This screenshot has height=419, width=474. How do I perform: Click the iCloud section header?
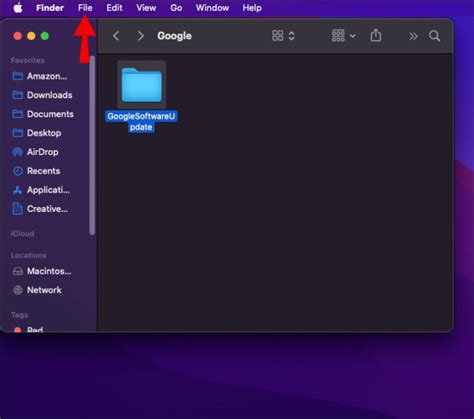(22, 234)
